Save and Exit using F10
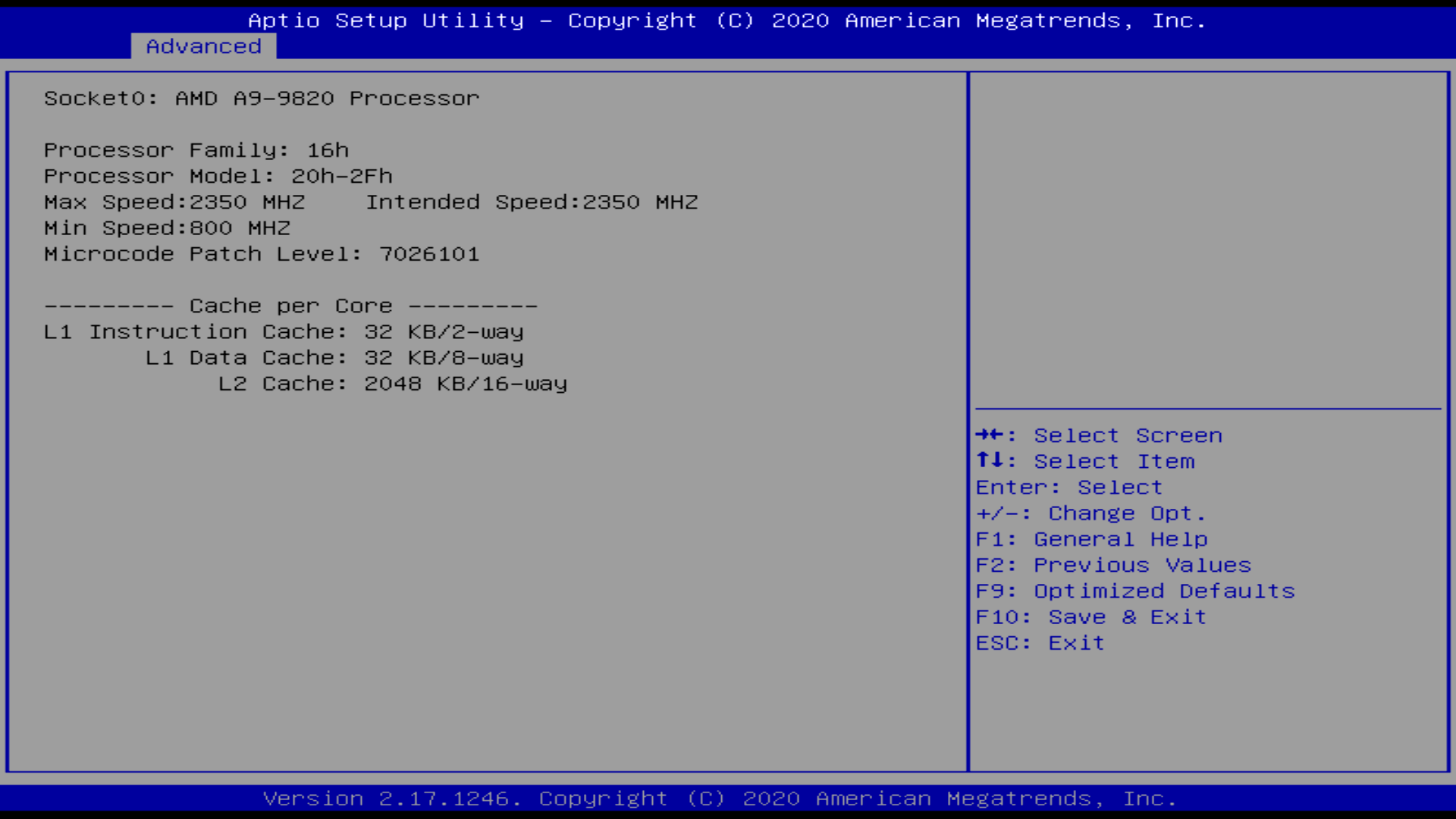 tap(1091, 616)
